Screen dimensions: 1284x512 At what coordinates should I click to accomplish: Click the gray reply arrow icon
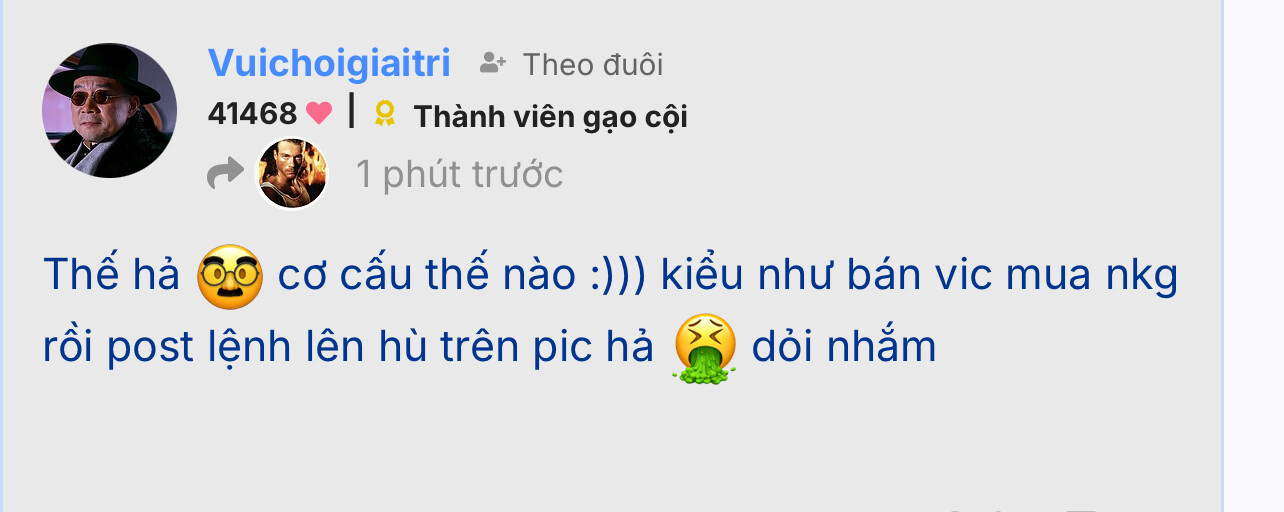click(x=225, y=174)
